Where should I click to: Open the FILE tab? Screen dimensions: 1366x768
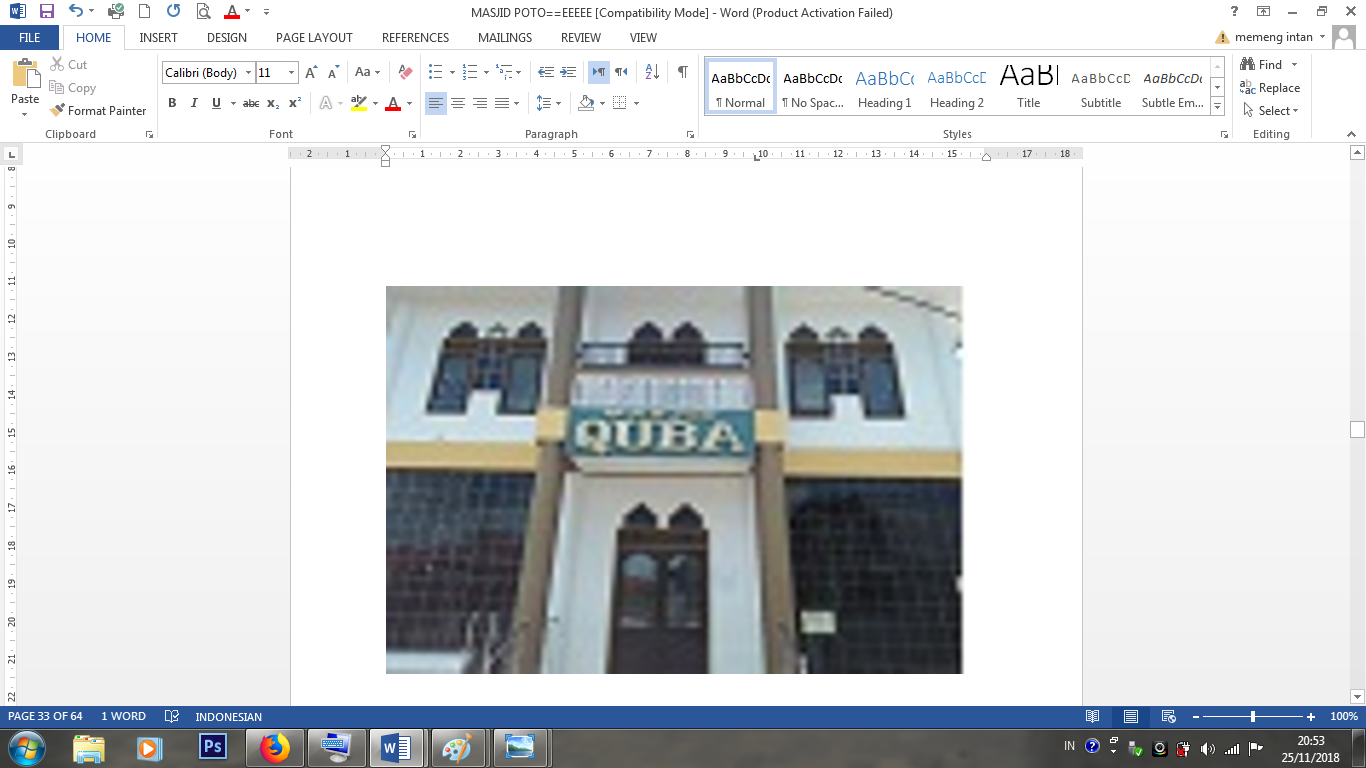[x=30, y=38]
